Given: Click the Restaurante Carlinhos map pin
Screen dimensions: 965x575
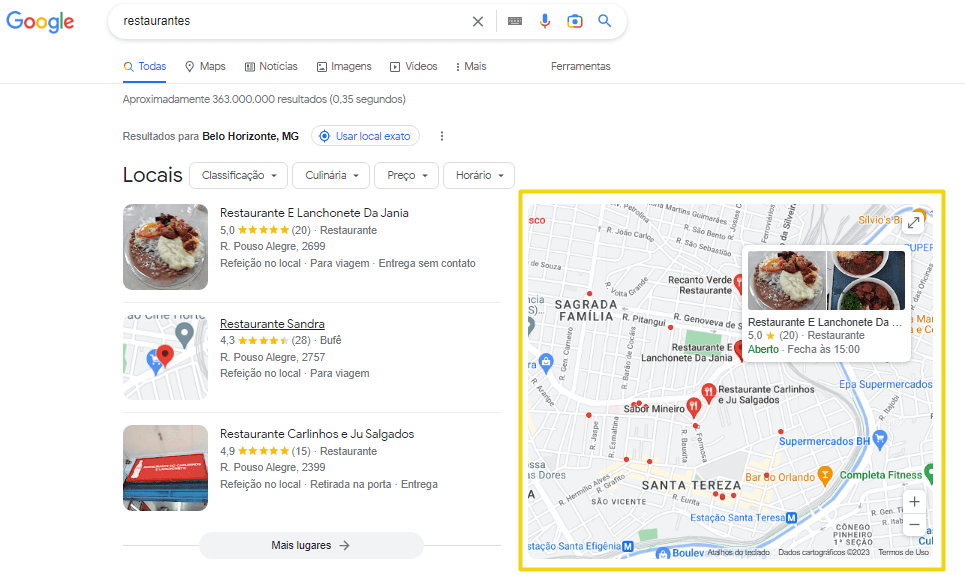Looking at the screenshot, I should click(708, 392).
